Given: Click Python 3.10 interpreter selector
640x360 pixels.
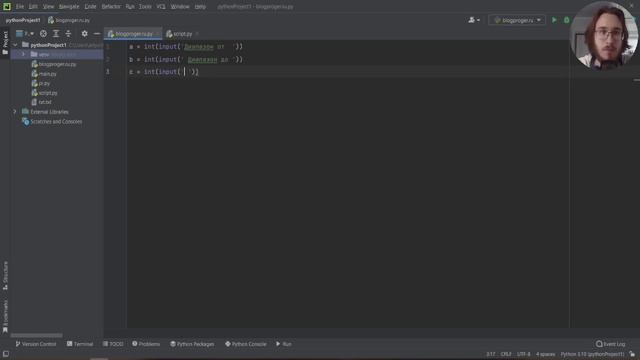Looking at the screenshot, I should coord(592,354).
